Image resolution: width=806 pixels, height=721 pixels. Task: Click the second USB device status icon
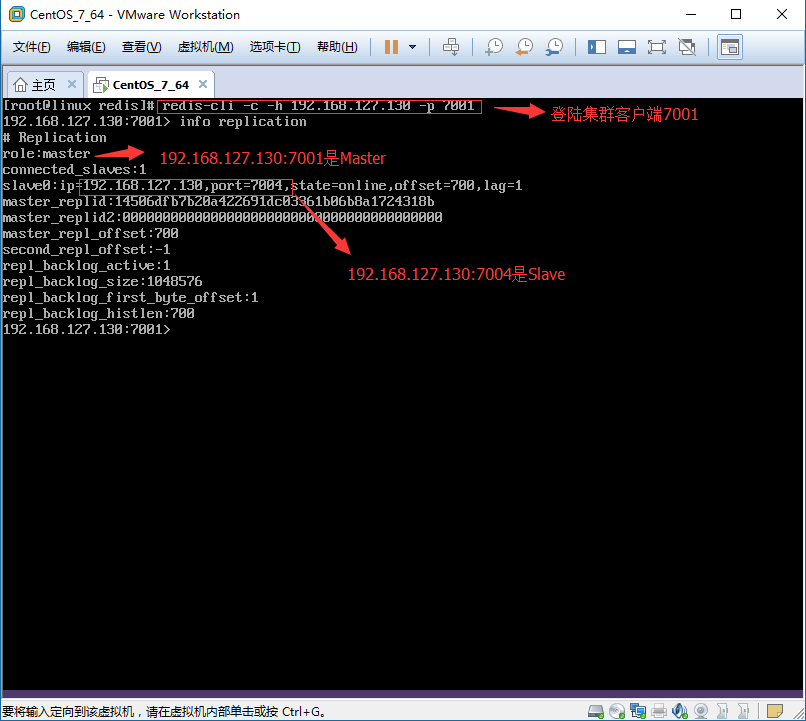click(x=743, y=711)
